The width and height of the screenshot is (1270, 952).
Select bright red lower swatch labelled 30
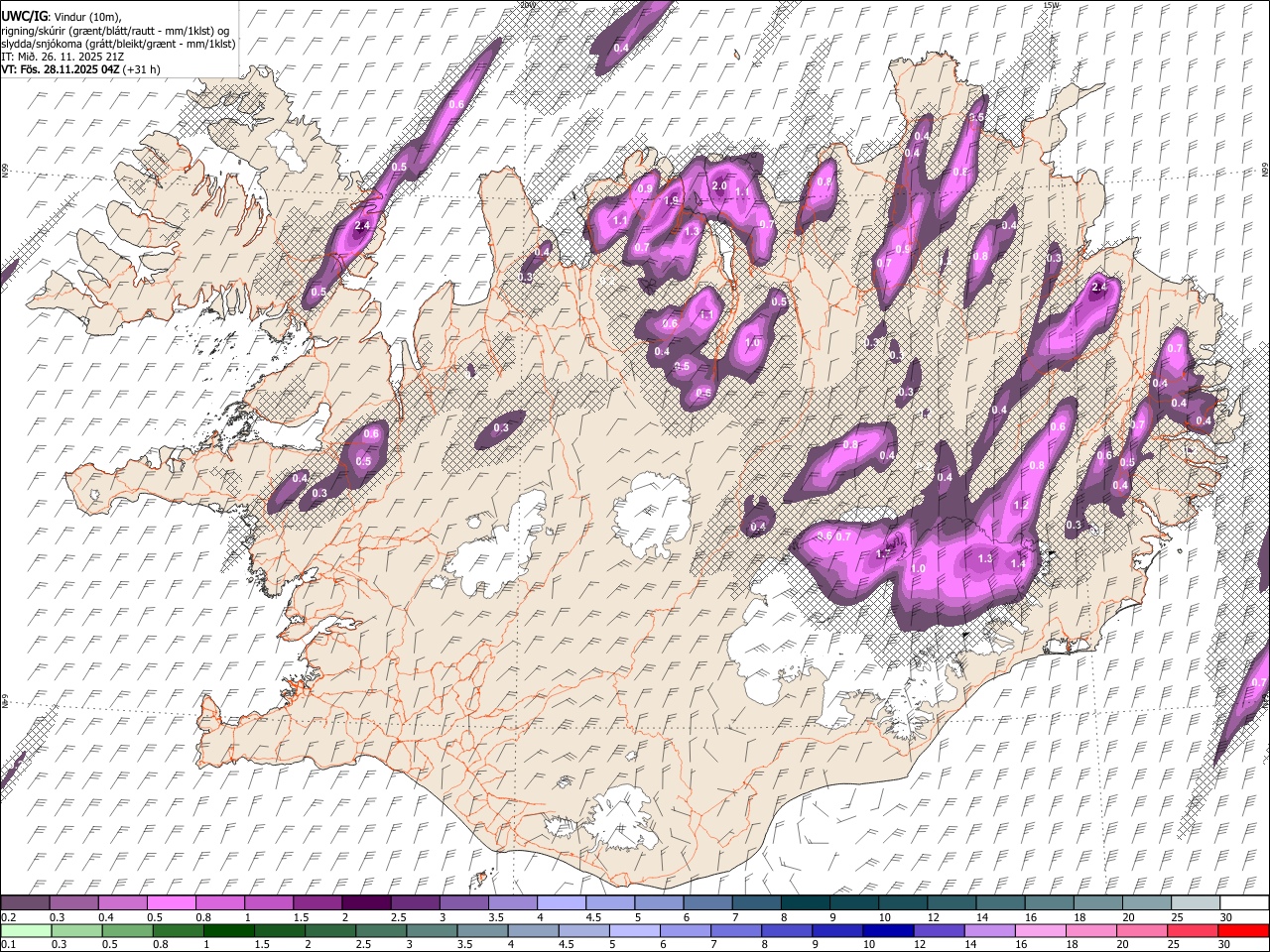pyautogui.click(x=1244, y=931)
